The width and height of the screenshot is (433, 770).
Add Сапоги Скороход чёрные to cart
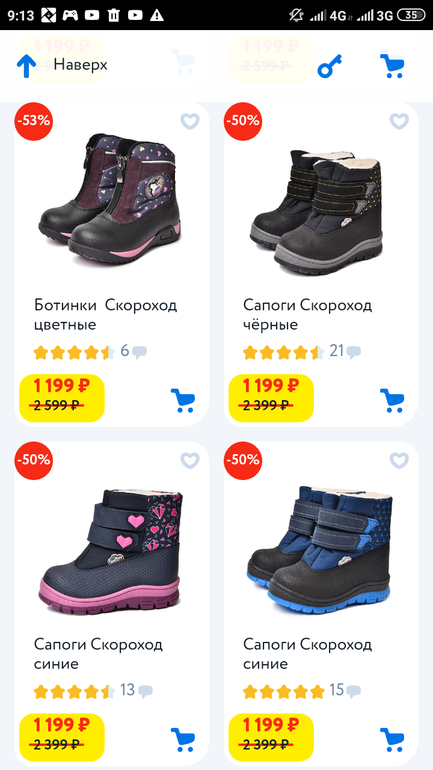(x=392, y=400)
